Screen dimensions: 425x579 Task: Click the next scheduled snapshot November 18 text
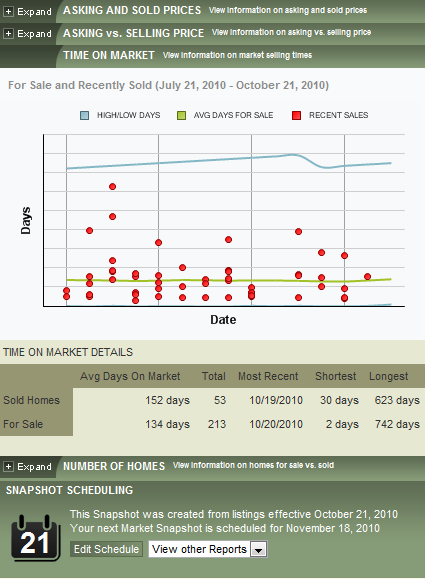coord(225,528)
